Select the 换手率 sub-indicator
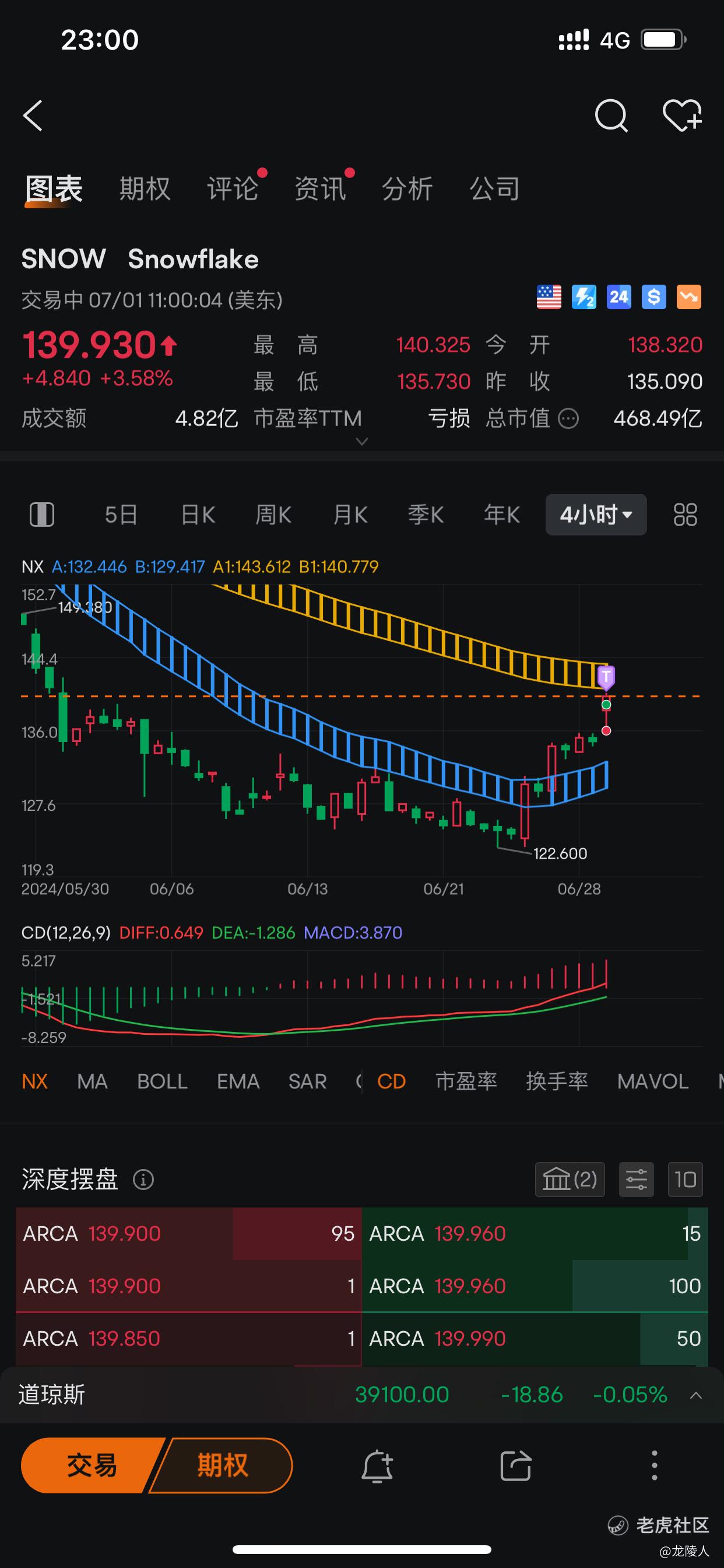The image size is (724, 1568). [x=557, y=1081]
